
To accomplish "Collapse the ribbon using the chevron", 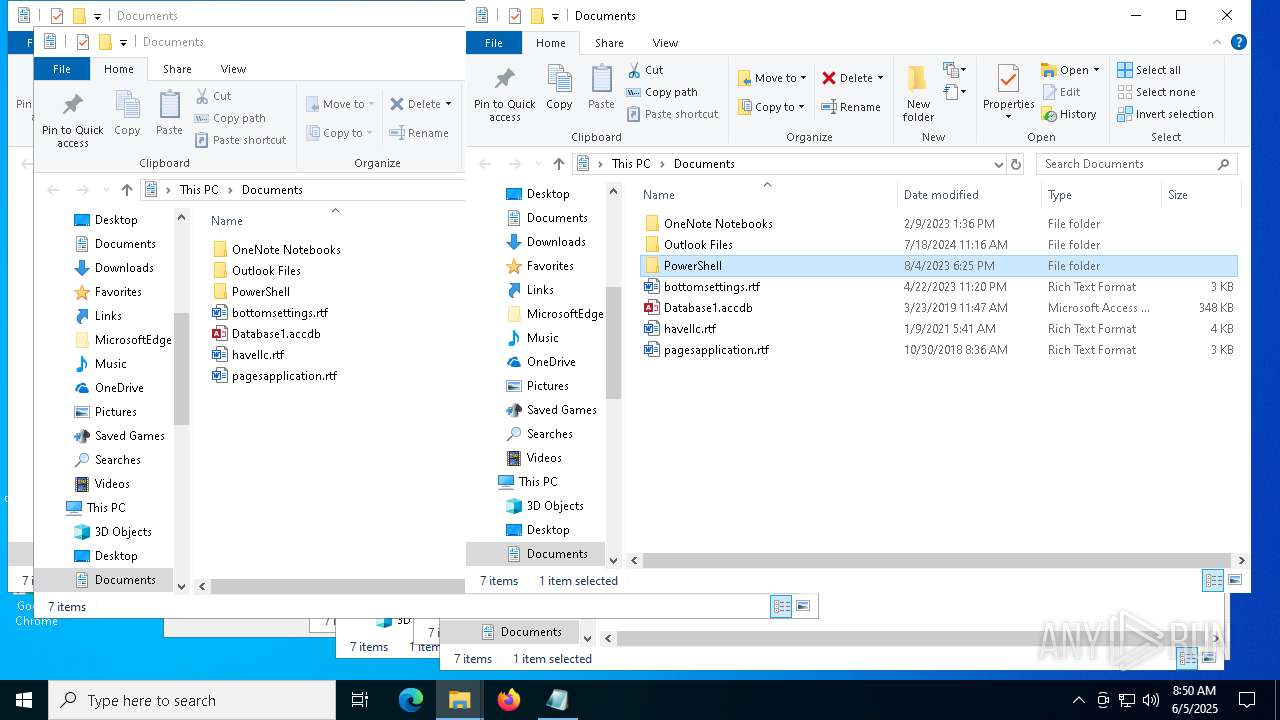I will tap(1219, 42).
